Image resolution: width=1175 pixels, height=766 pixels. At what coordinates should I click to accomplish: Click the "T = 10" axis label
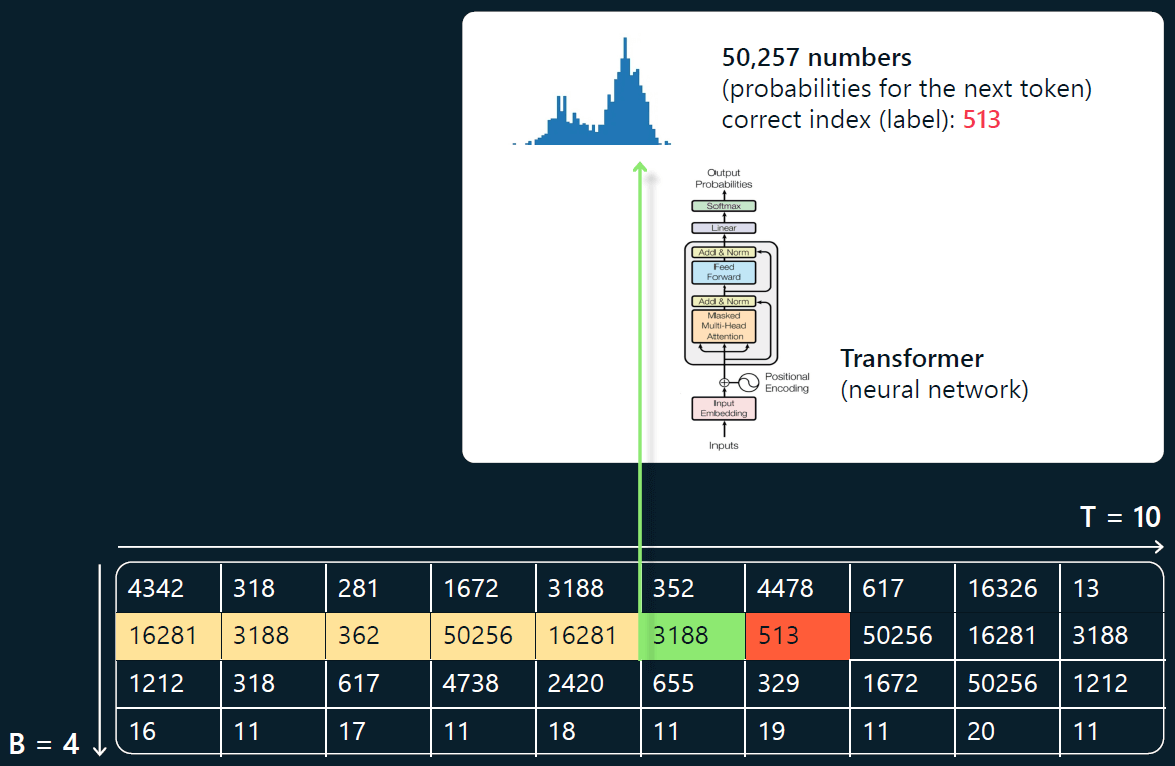pos(1120,517)
